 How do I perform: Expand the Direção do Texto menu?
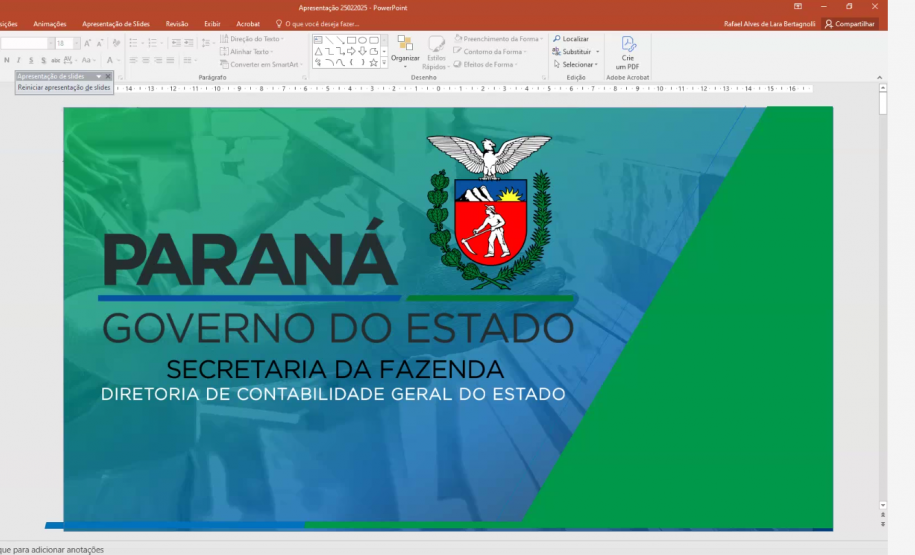pyautogui.click(x=252, y=39)
